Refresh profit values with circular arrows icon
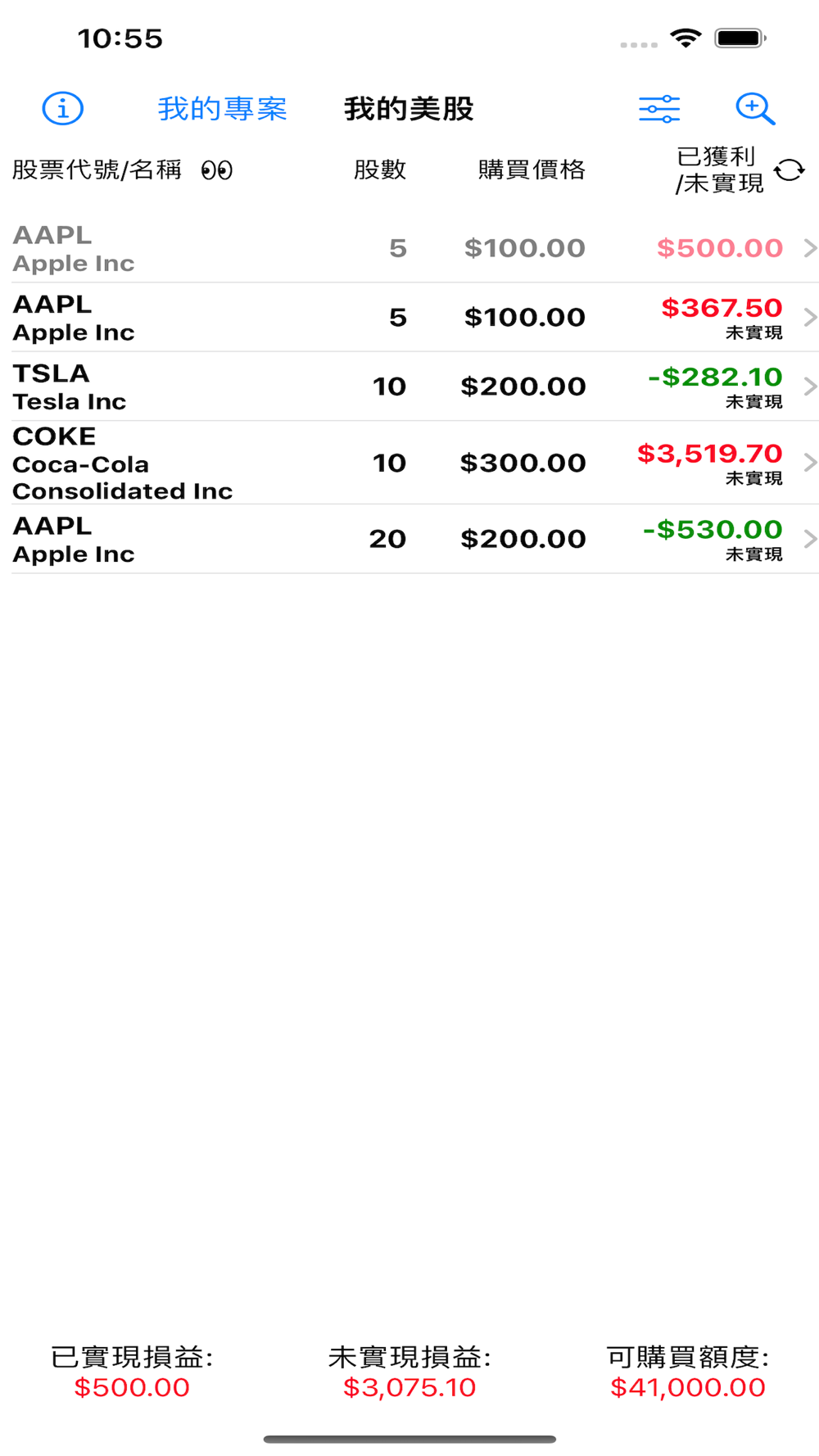 tap(790, 170)
